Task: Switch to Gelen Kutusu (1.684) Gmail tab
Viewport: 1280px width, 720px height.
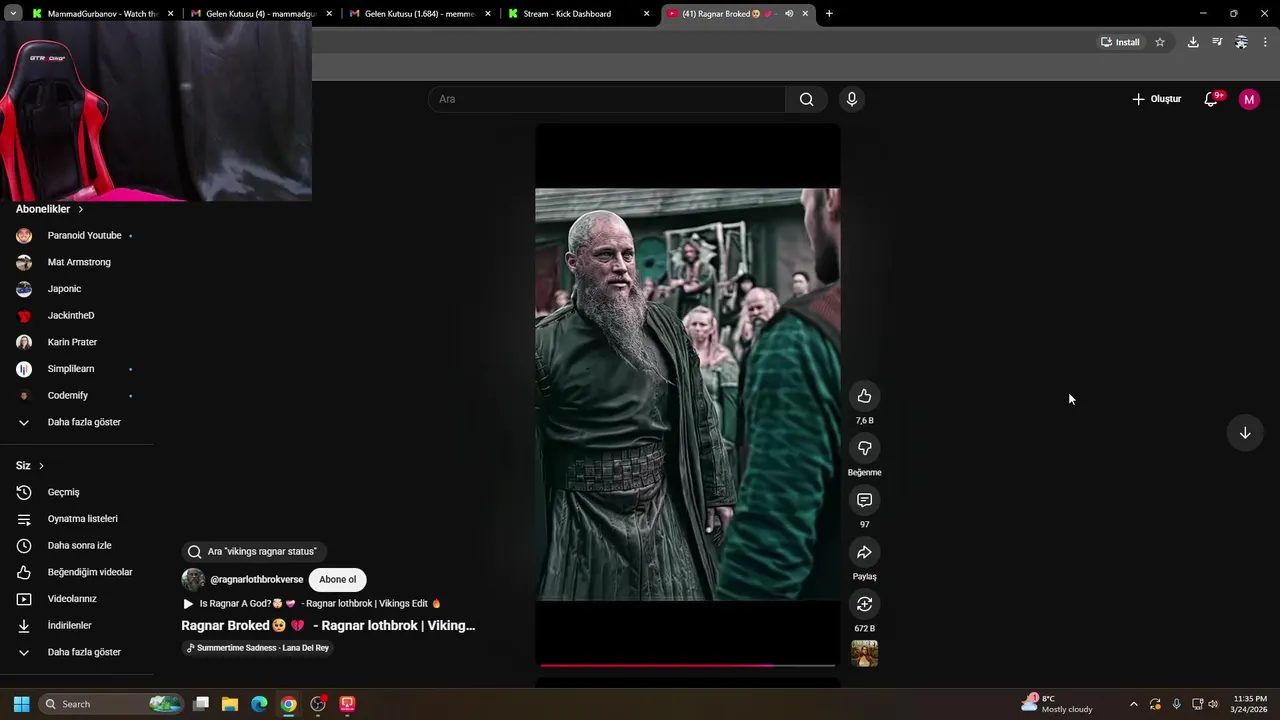Action: [420, 14]
